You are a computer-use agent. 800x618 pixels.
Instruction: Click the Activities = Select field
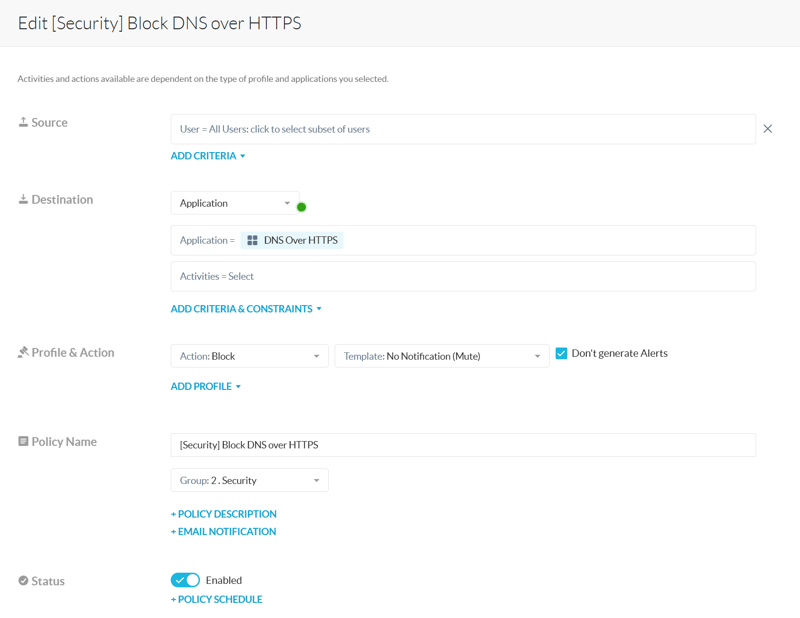pos(463,276)
